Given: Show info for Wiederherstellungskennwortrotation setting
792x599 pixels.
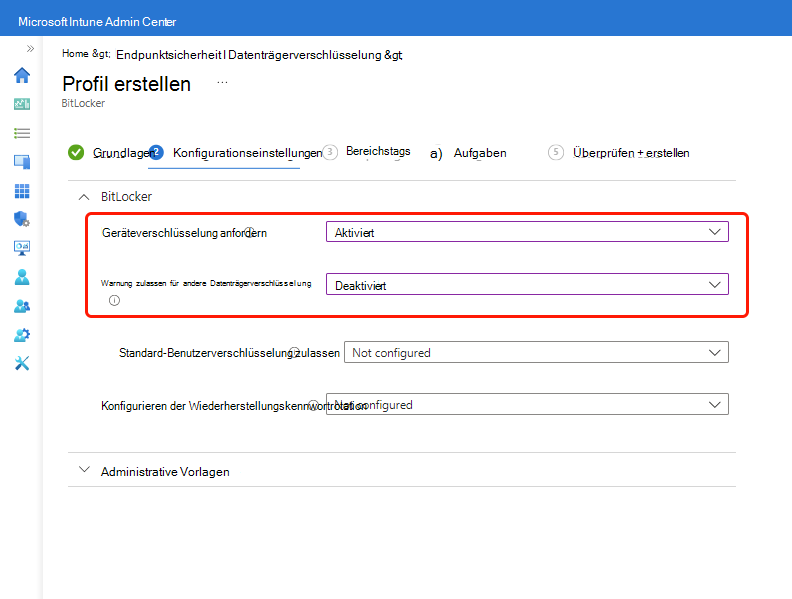Looking at the screenshot, I should point(313,405).
